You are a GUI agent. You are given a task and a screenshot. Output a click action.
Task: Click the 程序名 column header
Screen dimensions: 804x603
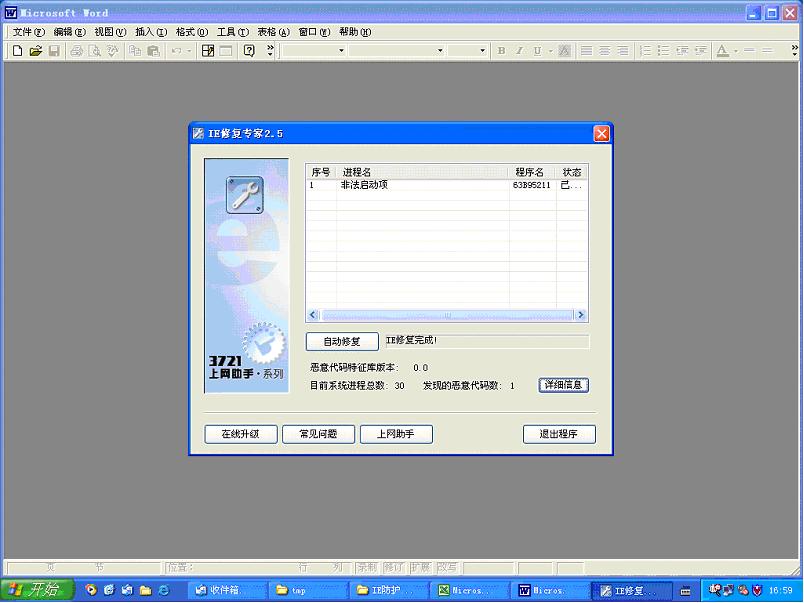coord(533,172)
